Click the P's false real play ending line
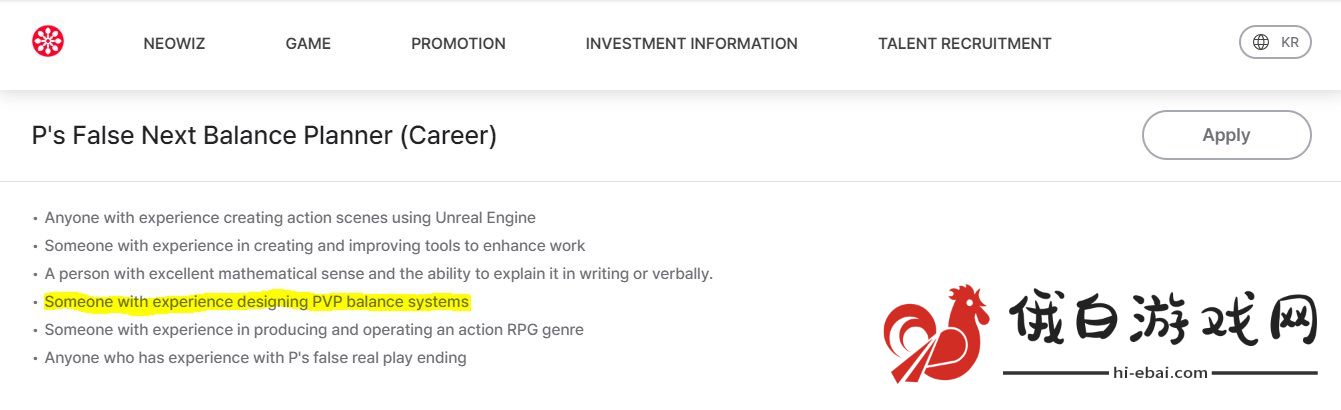 pyautogui.click(x=256, y=357)
